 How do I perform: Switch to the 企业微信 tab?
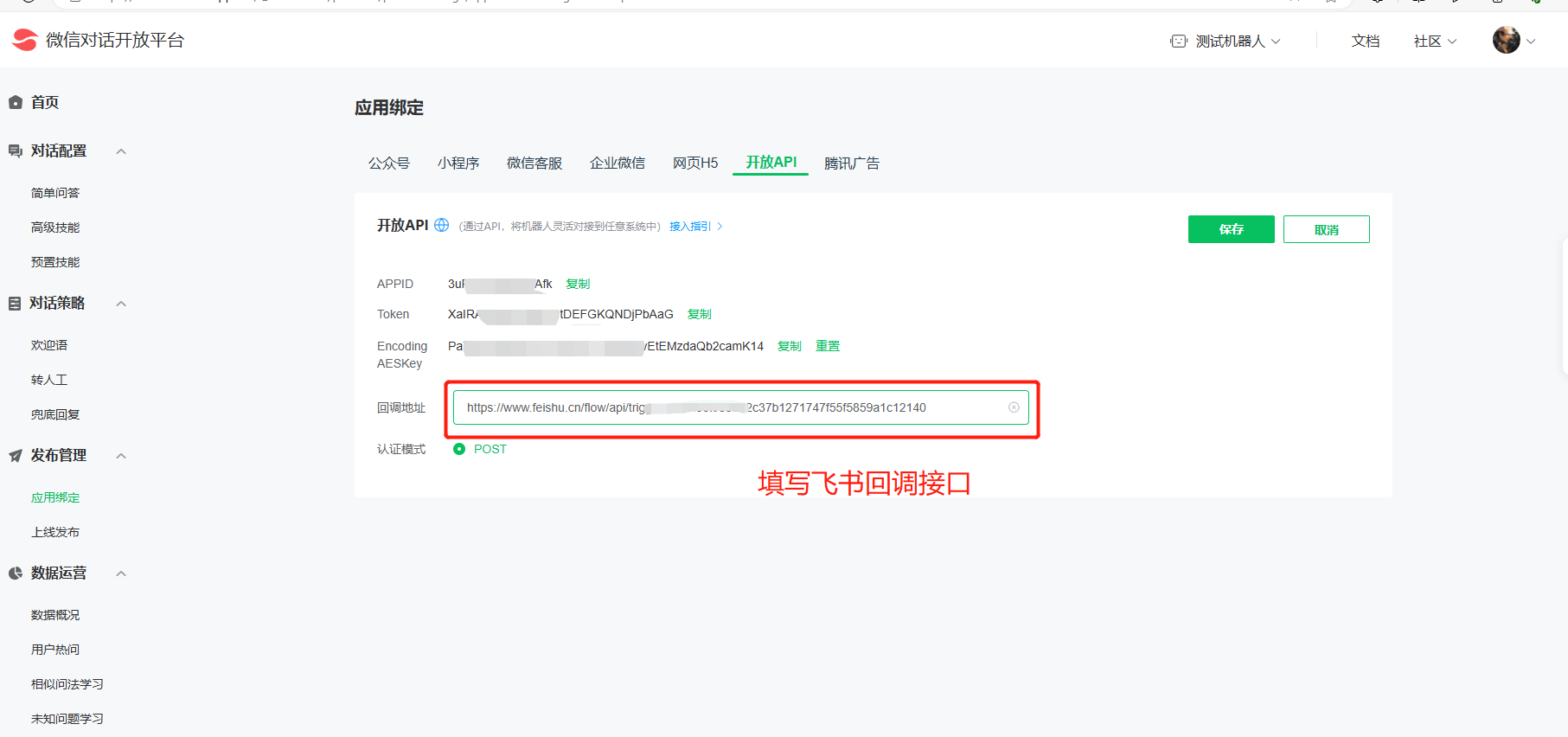coord(618,163)
